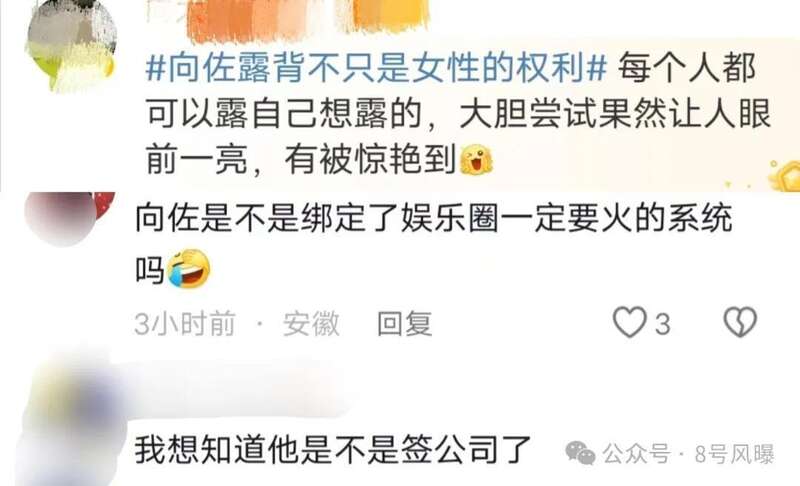
Task: Open the second commenter's red avatar
Action: pyautogui.click(x=69, y=218)
